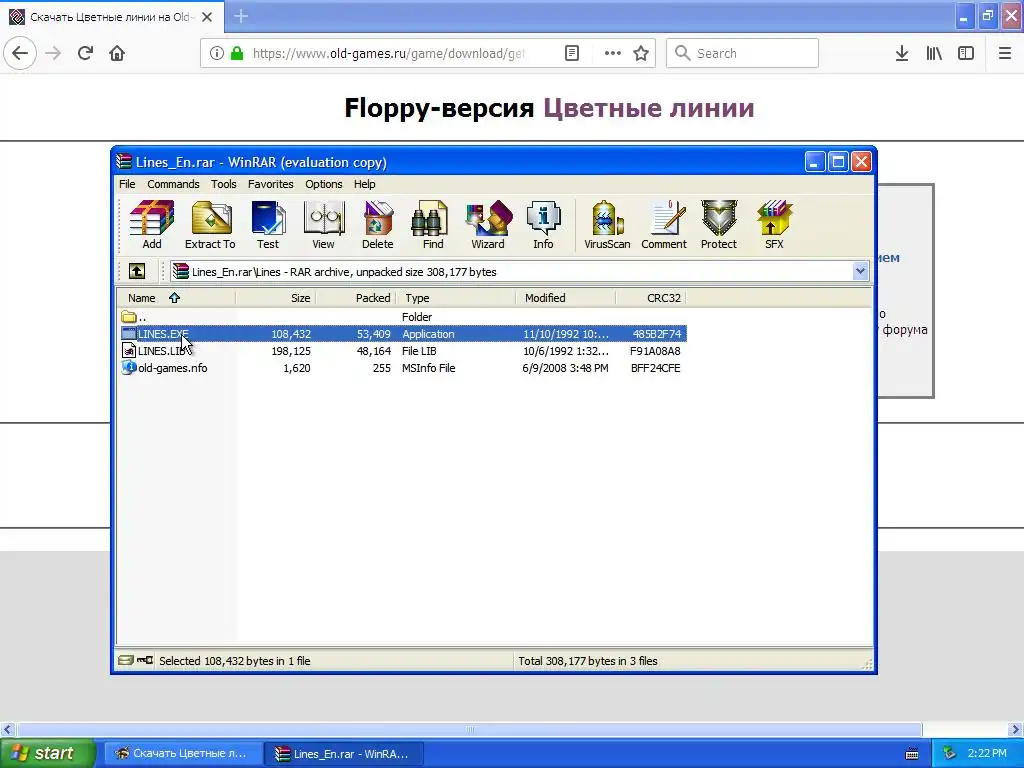The width and height of the screenshot is (1024, 768).
Task: Run VirusScan on the archive
Action: pos(607,225)
